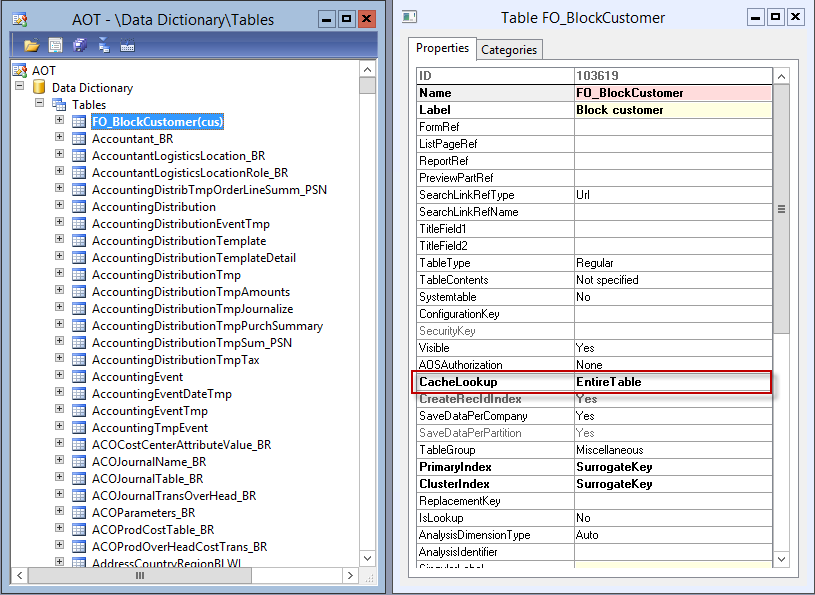Image resolution: width=815 pixels, height=595 pixels.
Task: Select ACOProdOverHeadCostTrans_BR table
Action: (x=179, y=547)
